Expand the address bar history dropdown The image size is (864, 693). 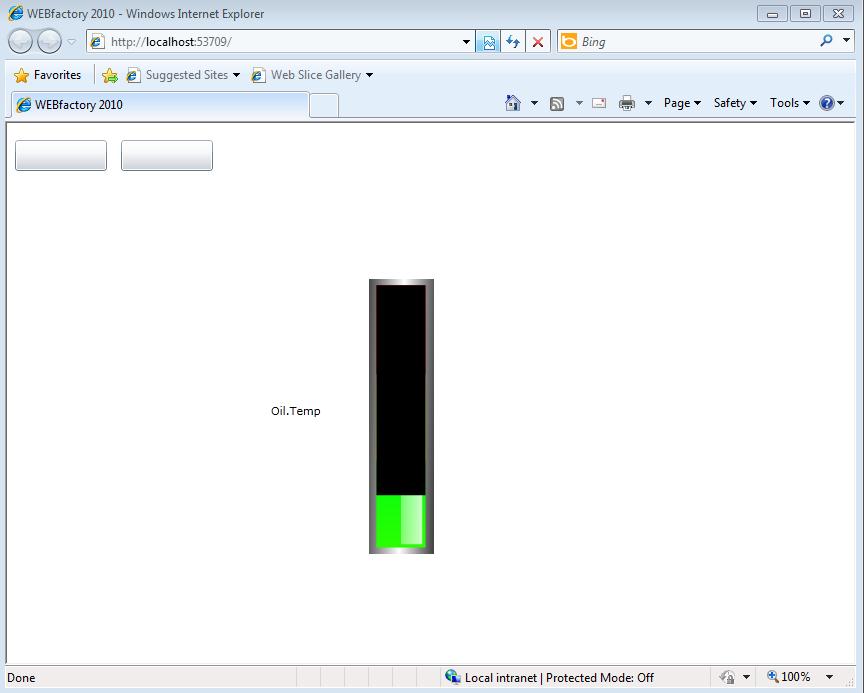pos(466,42)
